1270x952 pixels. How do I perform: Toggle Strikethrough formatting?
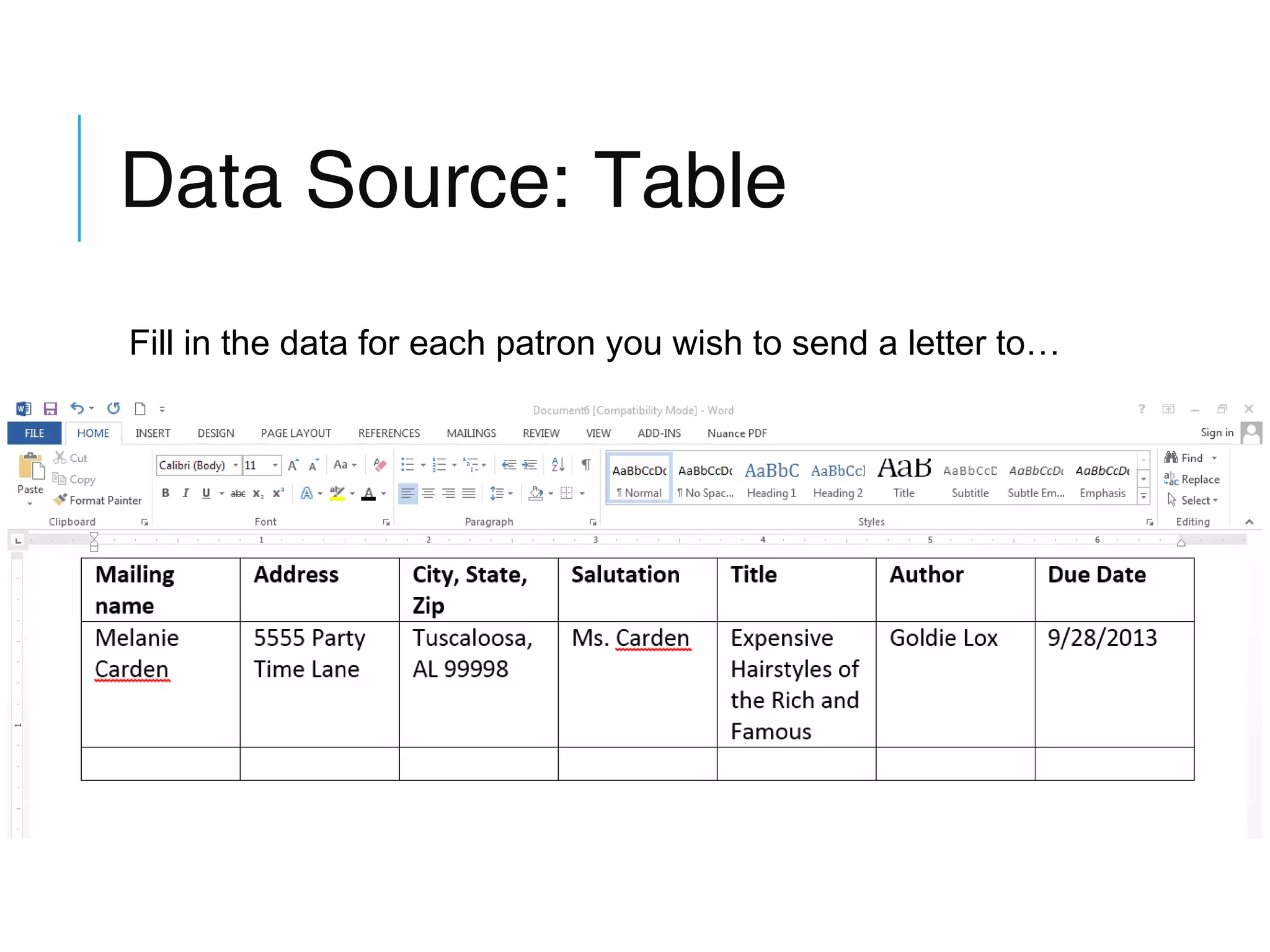pos(238,493)
